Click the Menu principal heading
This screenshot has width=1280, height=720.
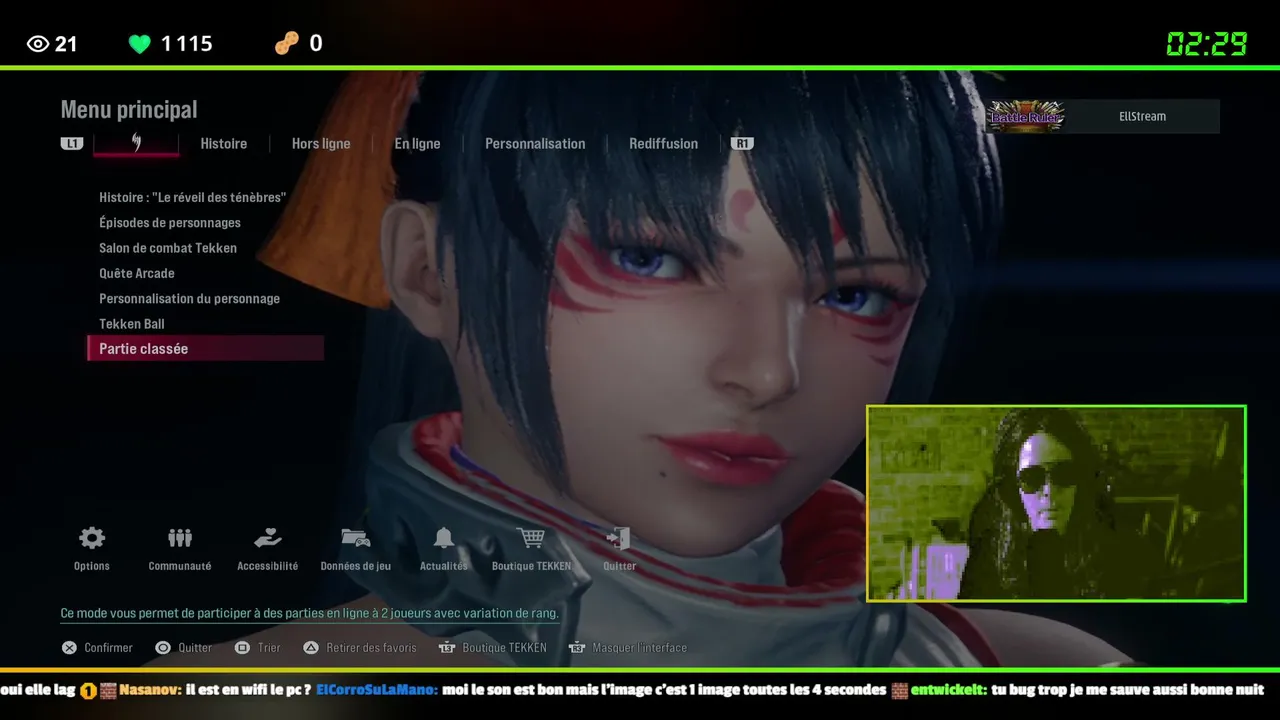coord(129,109)
